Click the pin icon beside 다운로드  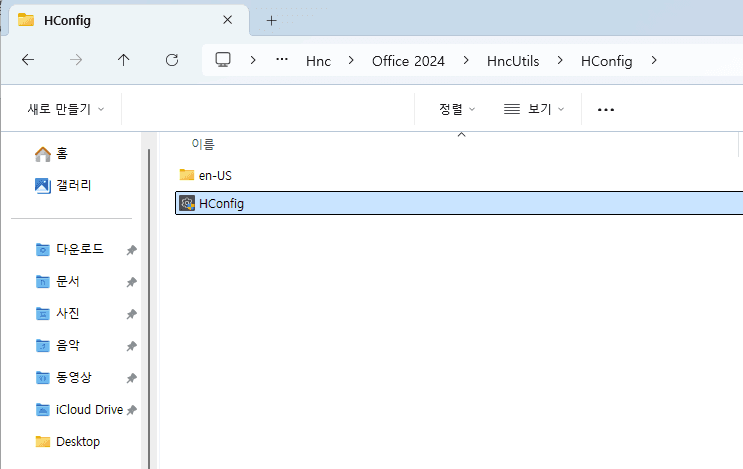point(131,250)
